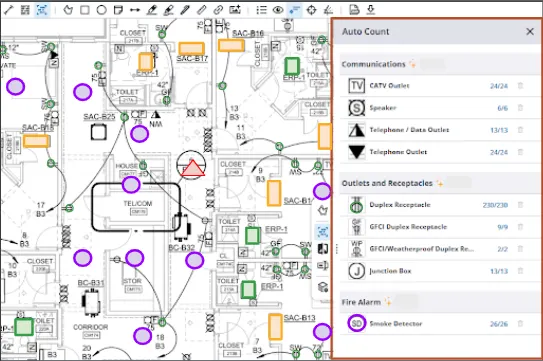
Task: Click the sparkle icon beside Outlets and Receptacles
Action: point(440,183)
